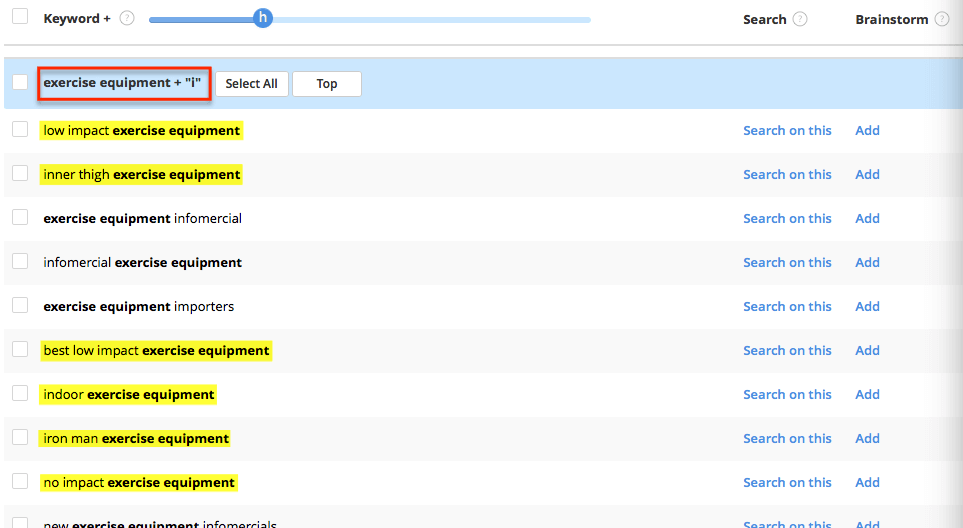Click the Select All button
The image size is (963, 528).
pos(252,83)
